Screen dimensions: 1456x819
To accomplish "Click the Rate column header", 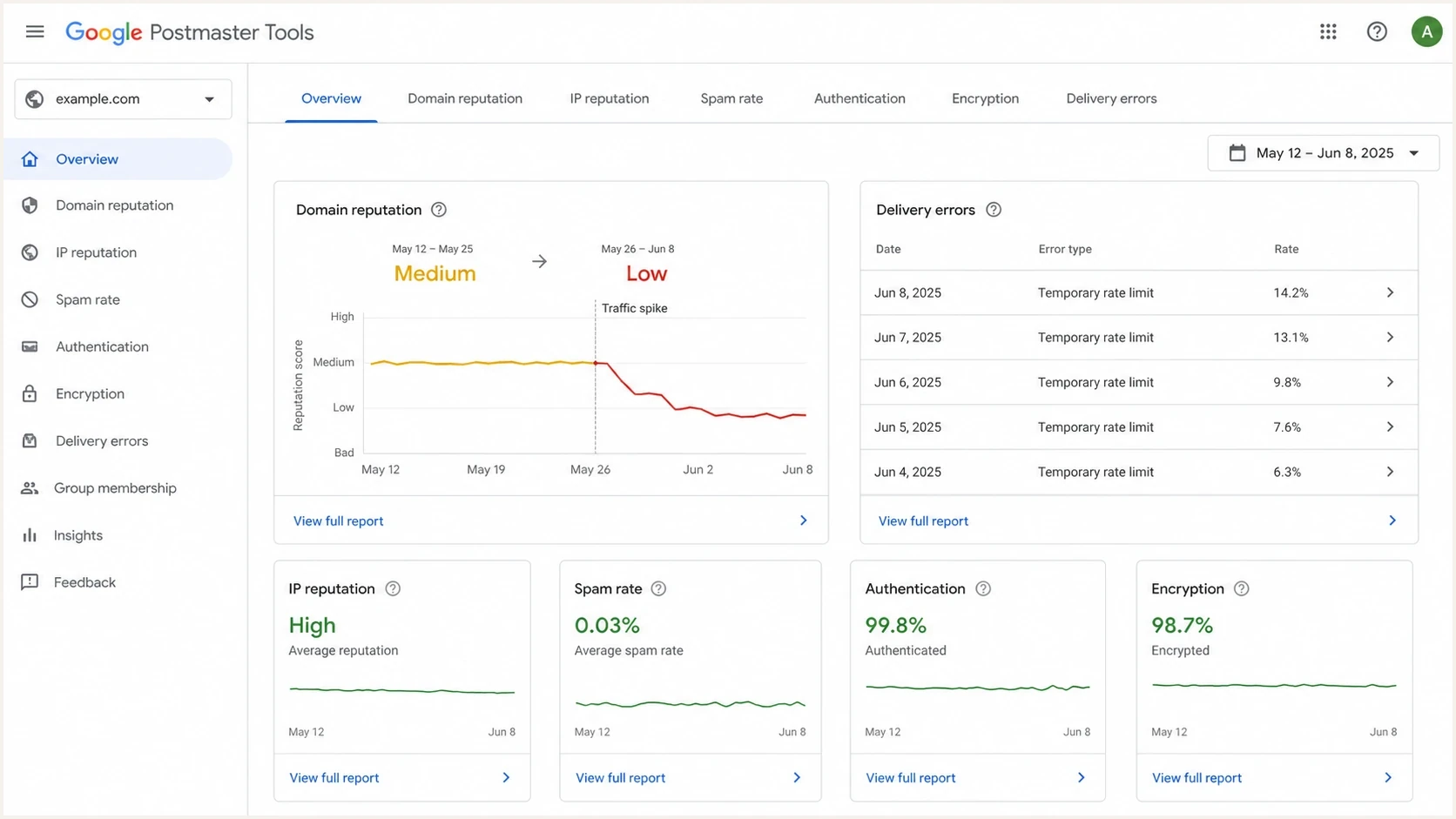I will click(1286, 249).
